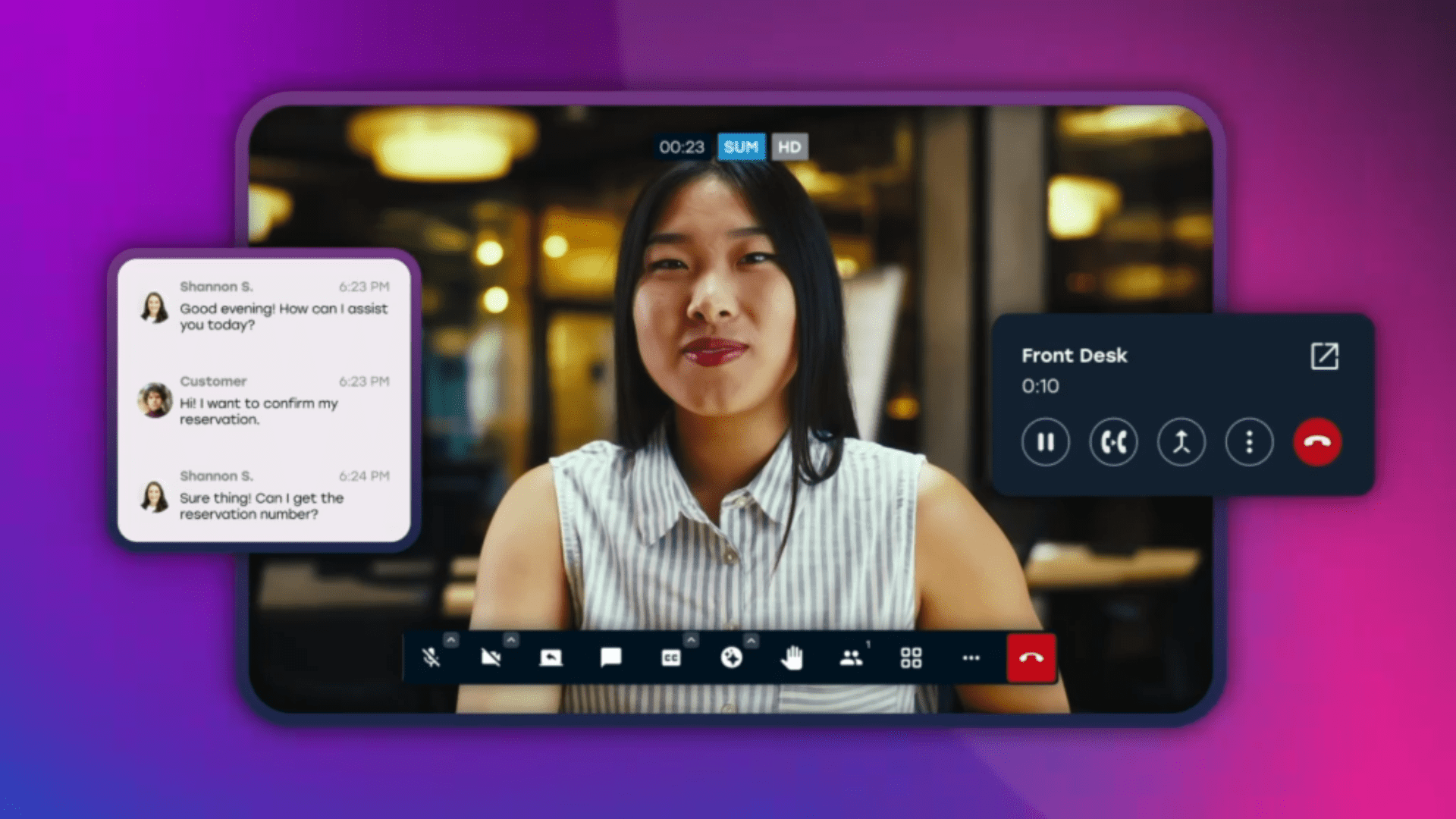Start screen sharing from toolbar

click(551, 657)
